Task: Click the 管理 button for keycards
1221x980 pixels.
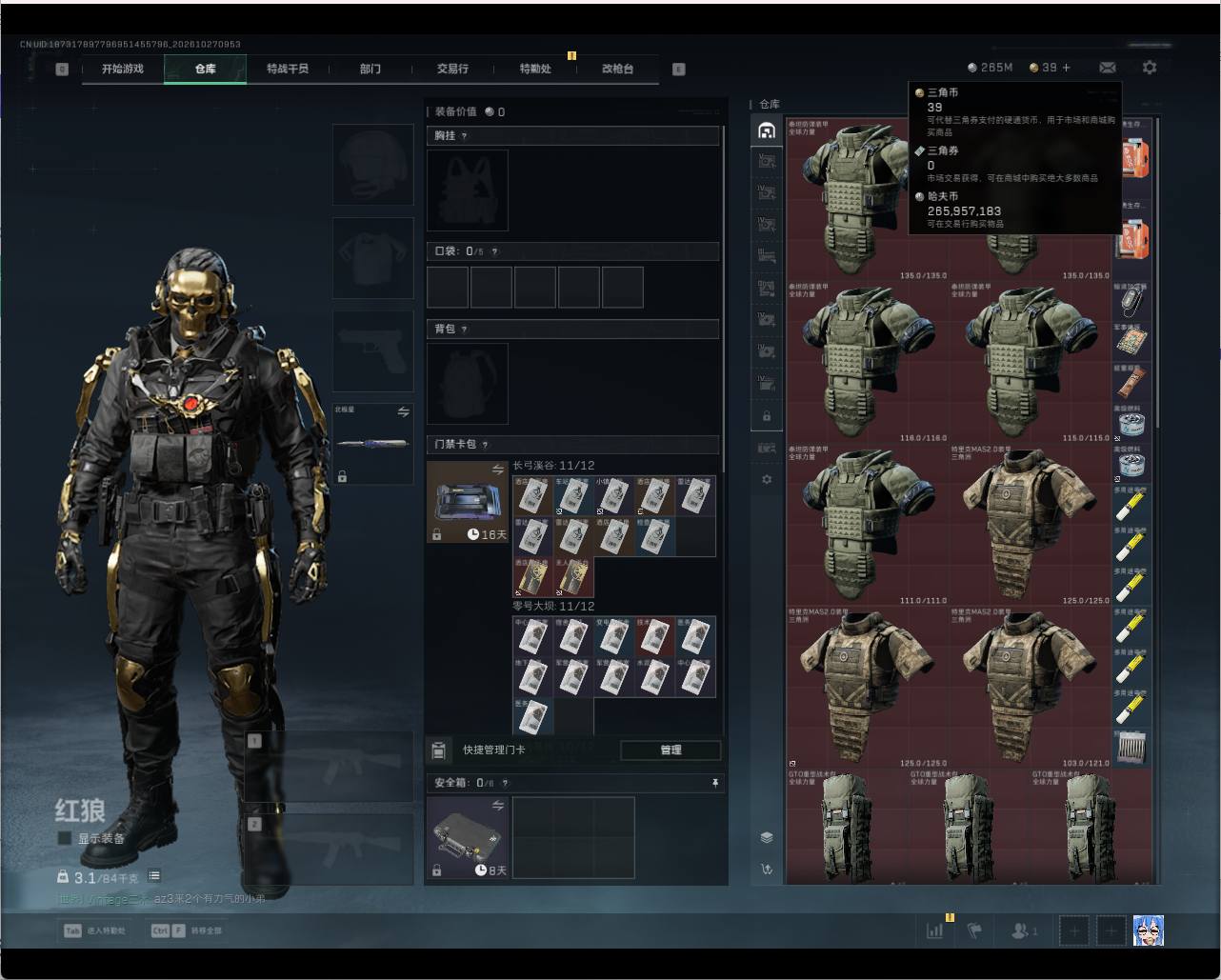Action: pyautogui.click(x=671, y=750)
